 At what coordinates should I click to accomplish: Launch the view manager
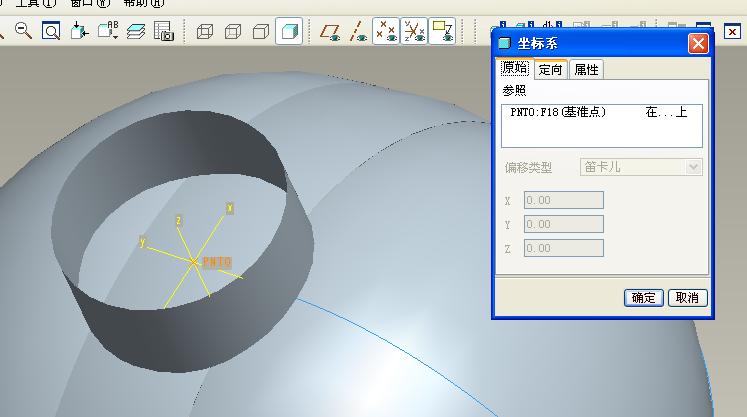pyautogui.click(x=163, y=31)
